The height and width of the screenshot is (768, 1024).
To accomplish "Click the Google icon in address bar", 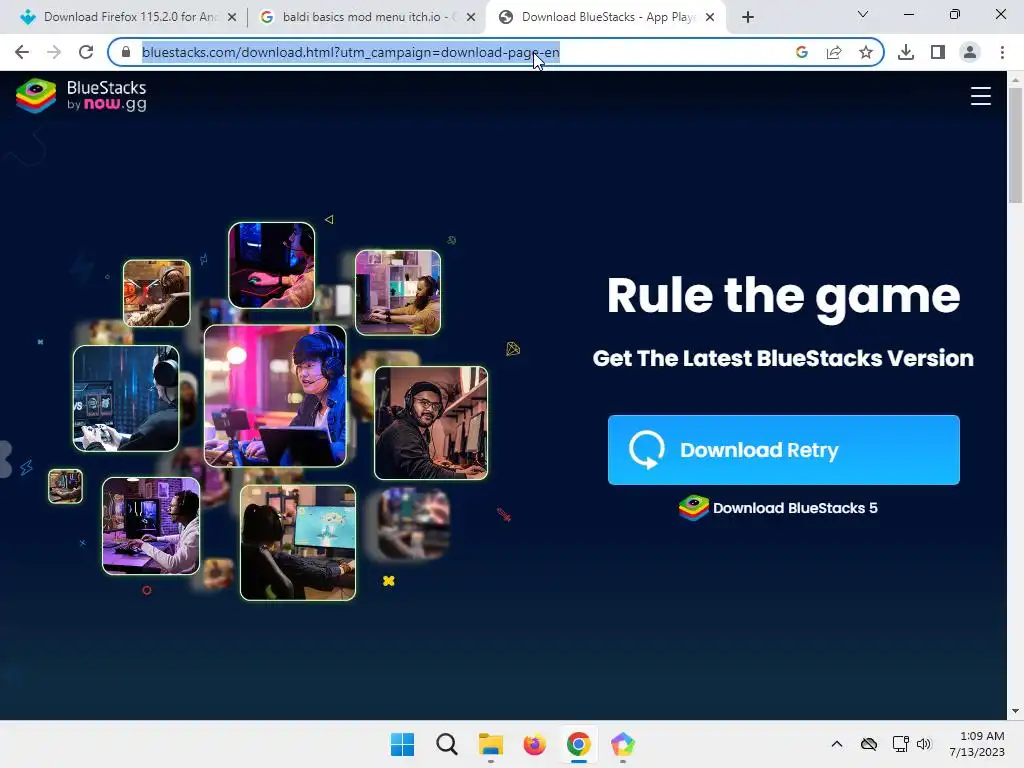I will (x=802, y=52).
